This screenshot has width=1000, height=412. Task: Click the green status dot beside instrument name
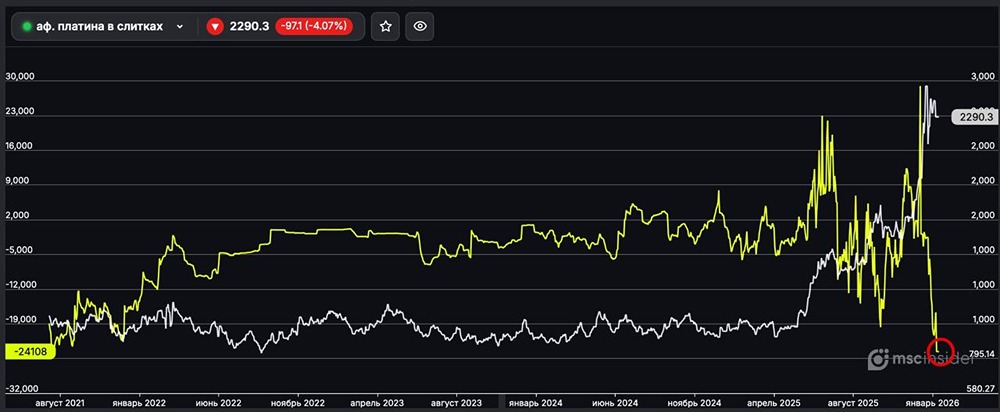coord(27,27)
